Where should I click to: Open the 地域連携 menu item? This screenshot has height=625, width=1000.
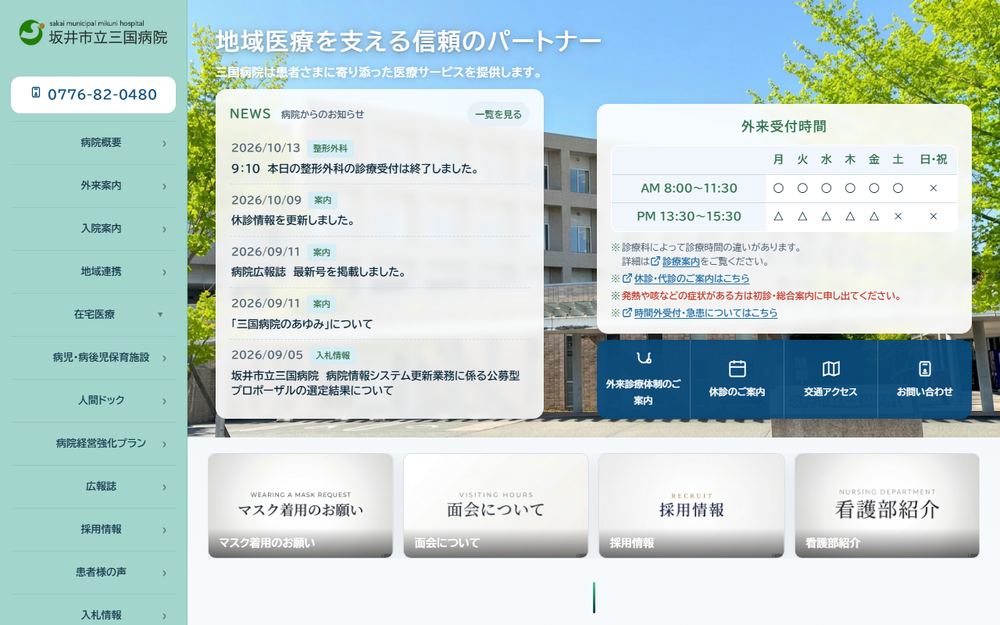click(93, 272)
